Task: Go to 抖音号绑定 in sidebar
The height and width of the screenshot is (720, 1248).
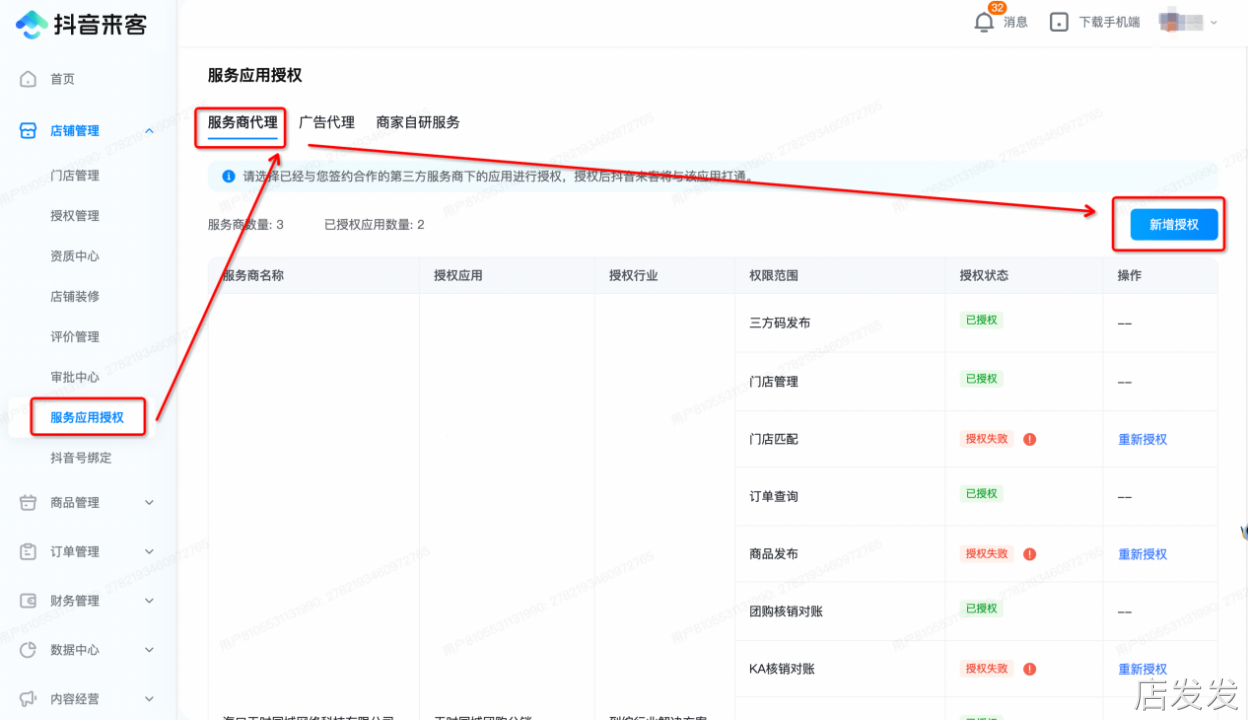Action: click(81, 458)
